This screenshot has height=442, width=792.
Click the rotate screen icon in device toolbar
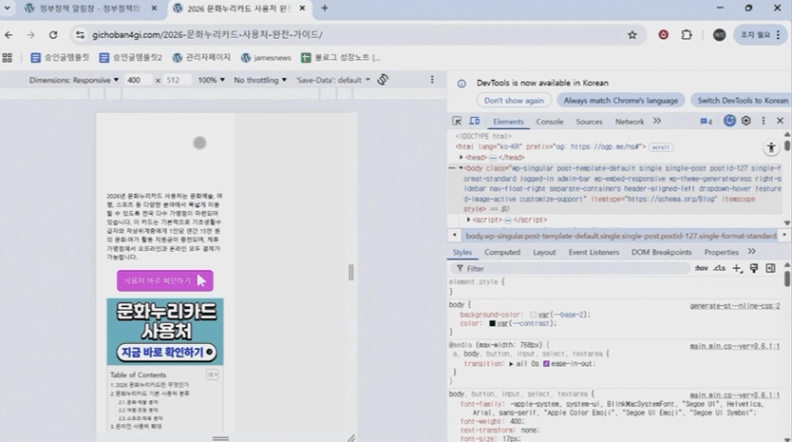point(383,79)
